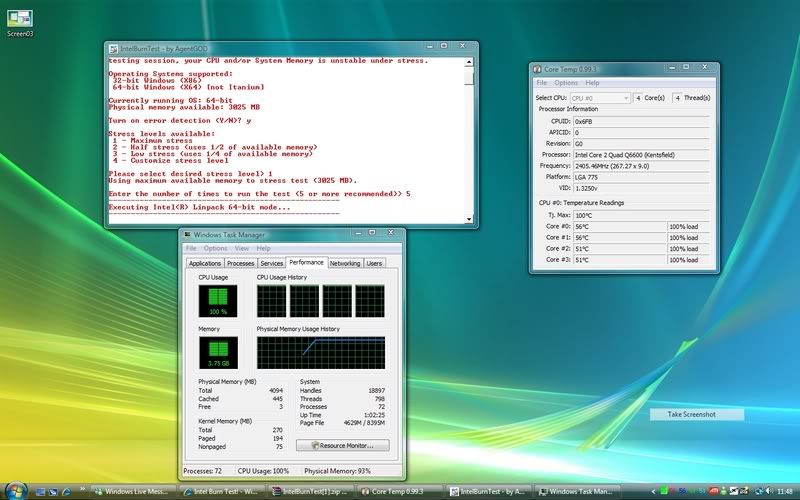Open the Select CPU dropdown
The height and width of the screenshot is (500, 800).
(600, 98)
